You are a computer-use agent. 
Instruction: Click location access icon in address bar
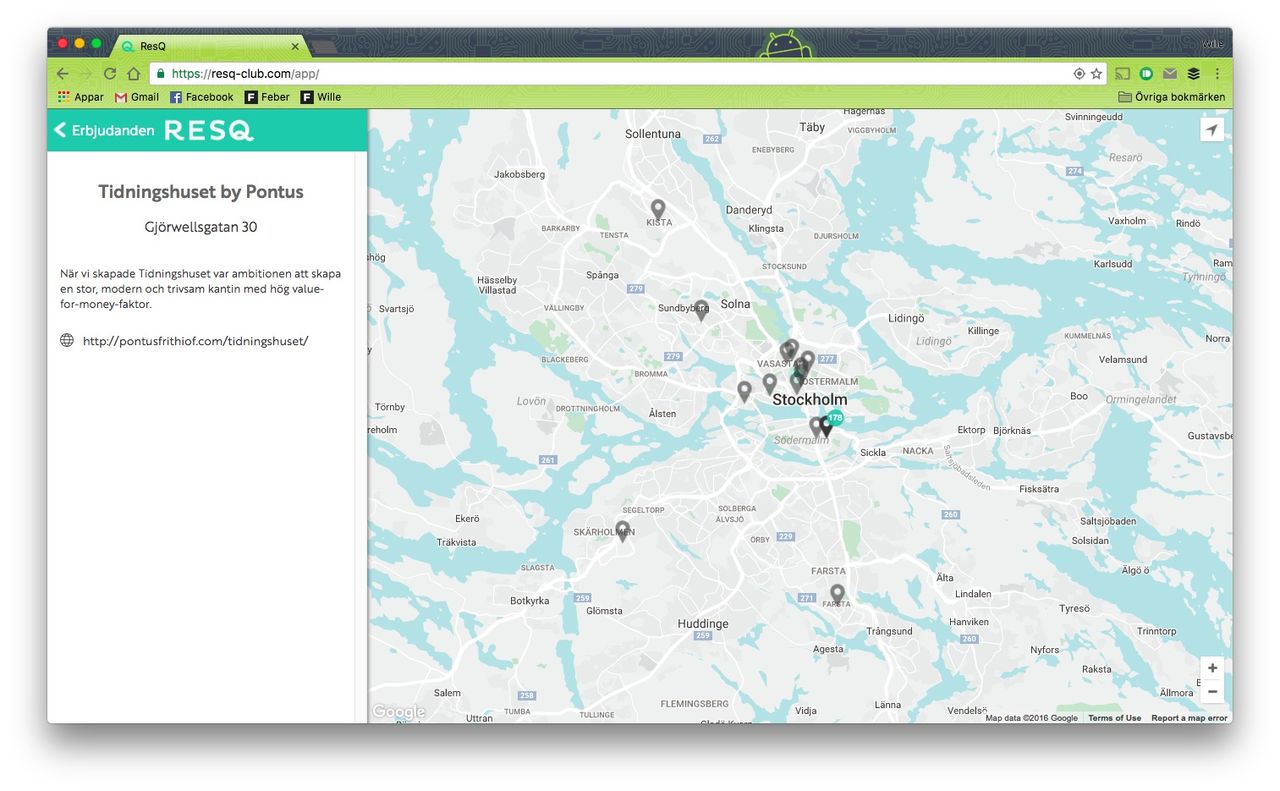(1079, 74)
